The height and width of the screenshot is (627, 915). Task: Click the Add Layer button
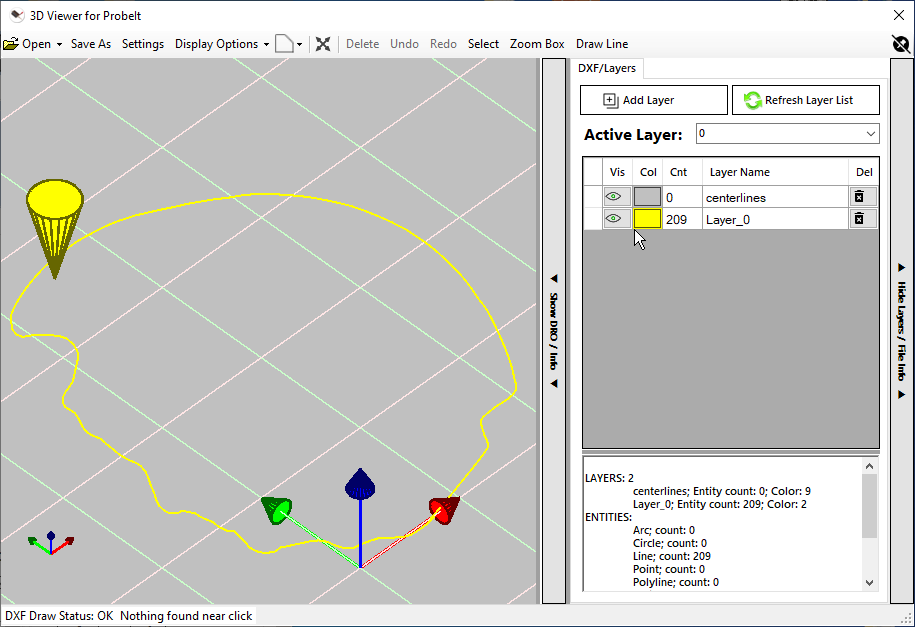pyautogui.click(x=654, y=100)
